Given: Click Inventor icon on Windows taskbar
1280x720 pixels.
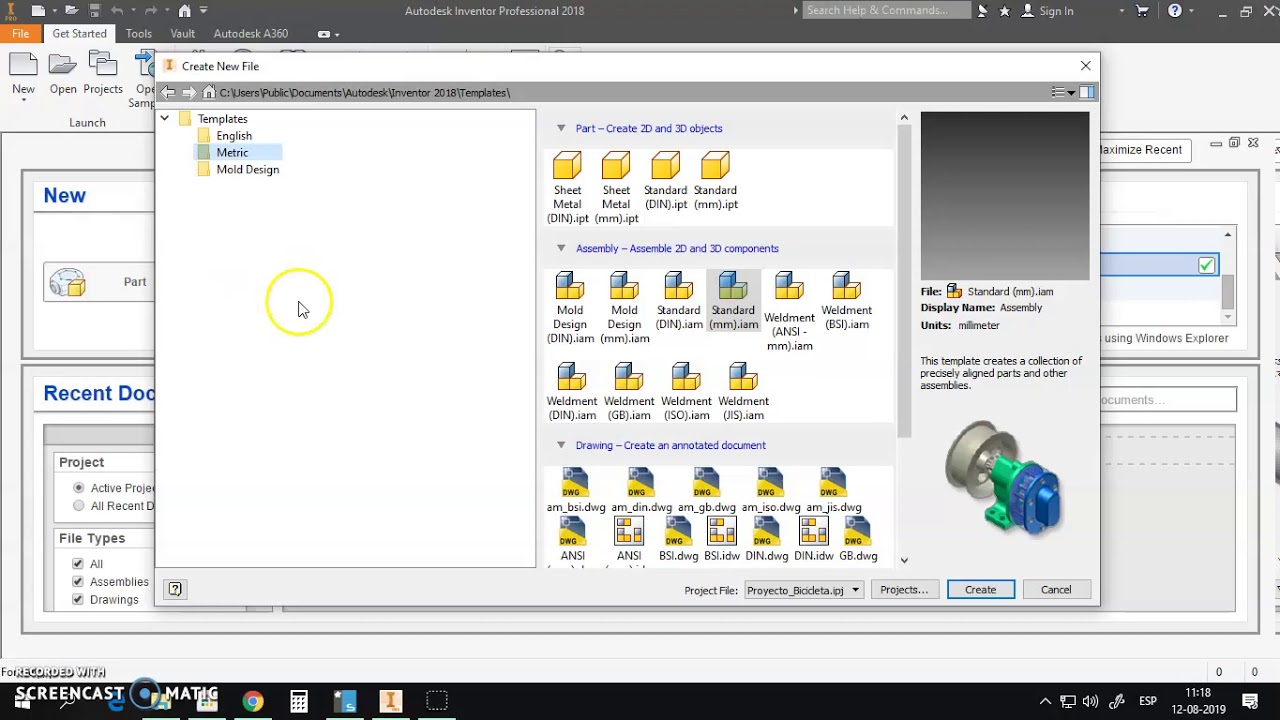Looking at the screenshot, I should [391, 701].
